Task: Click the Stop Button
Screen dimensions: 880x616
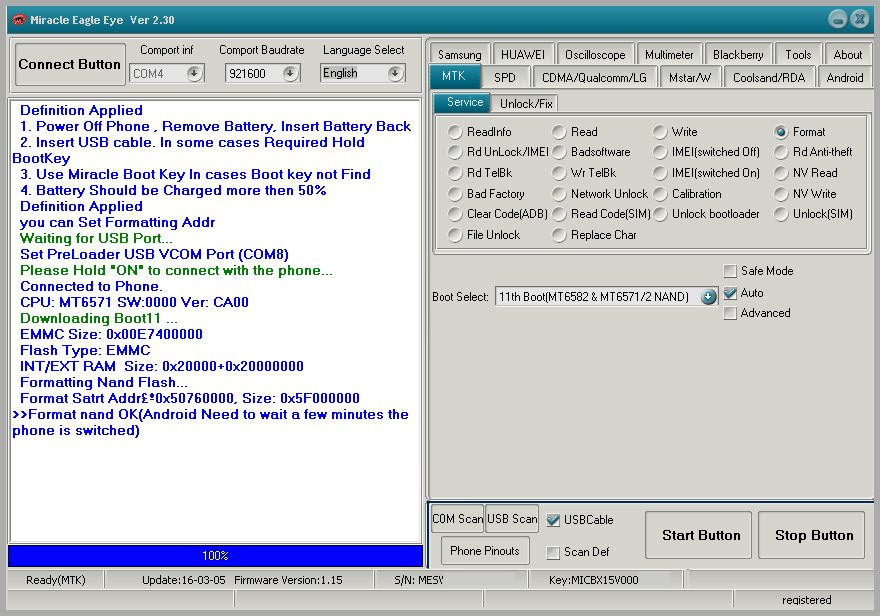Action: coord(811,535)
